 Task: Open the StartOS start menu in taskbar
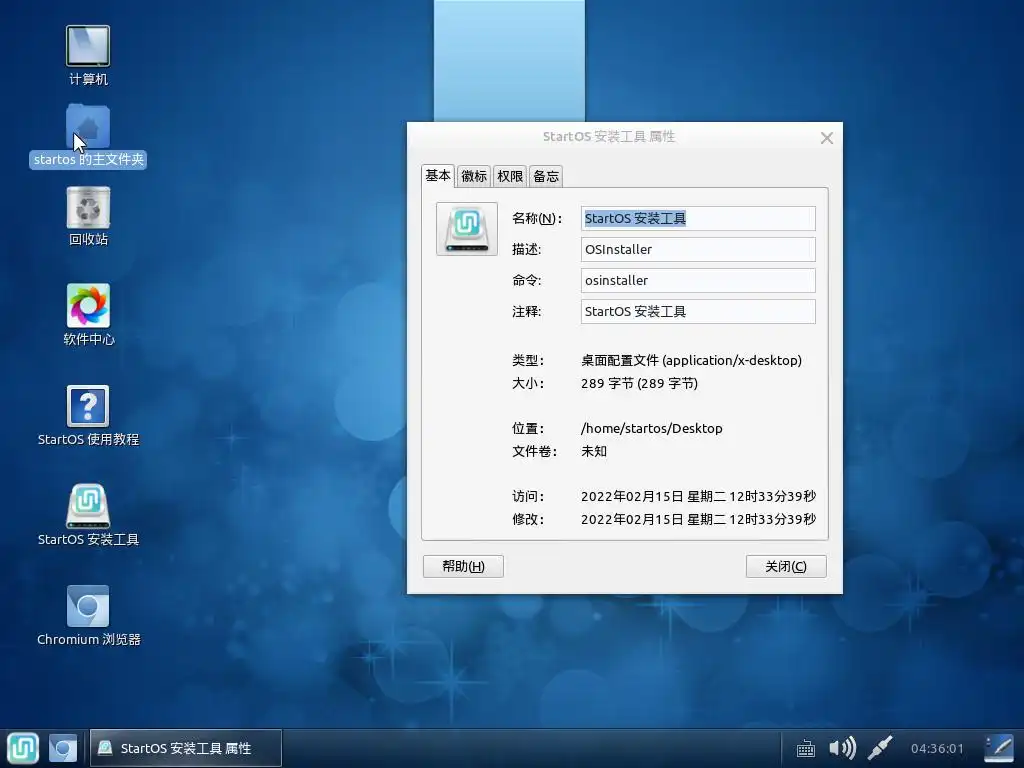pyautogui.click(x=23, y=748)
